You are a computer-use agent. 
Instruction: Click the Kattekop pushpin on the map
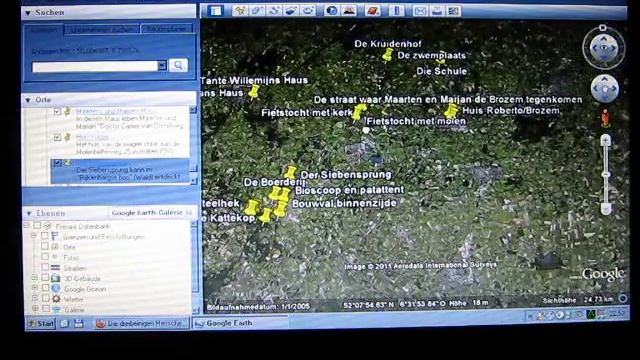pyautogui.click(x=266, y=216)
